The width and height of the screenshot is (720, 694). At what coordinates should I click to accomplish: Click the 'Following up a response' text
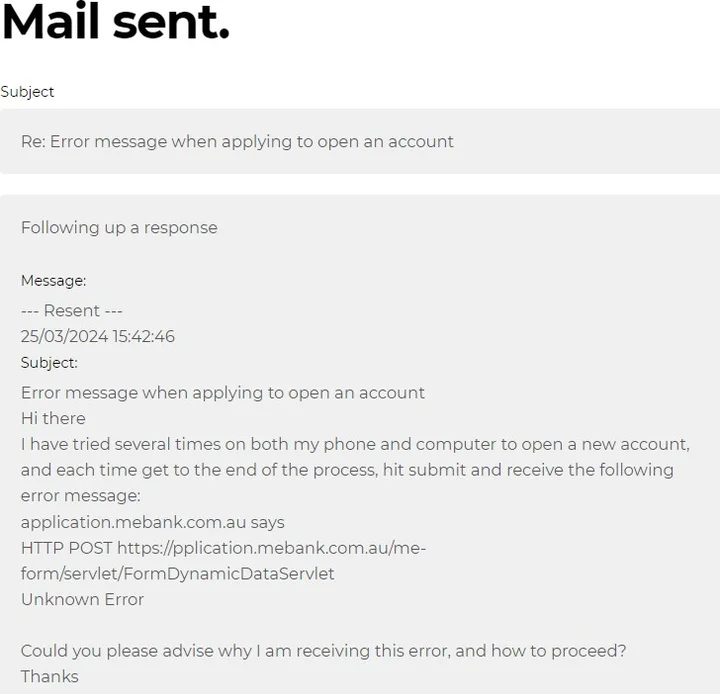point(119,228)
